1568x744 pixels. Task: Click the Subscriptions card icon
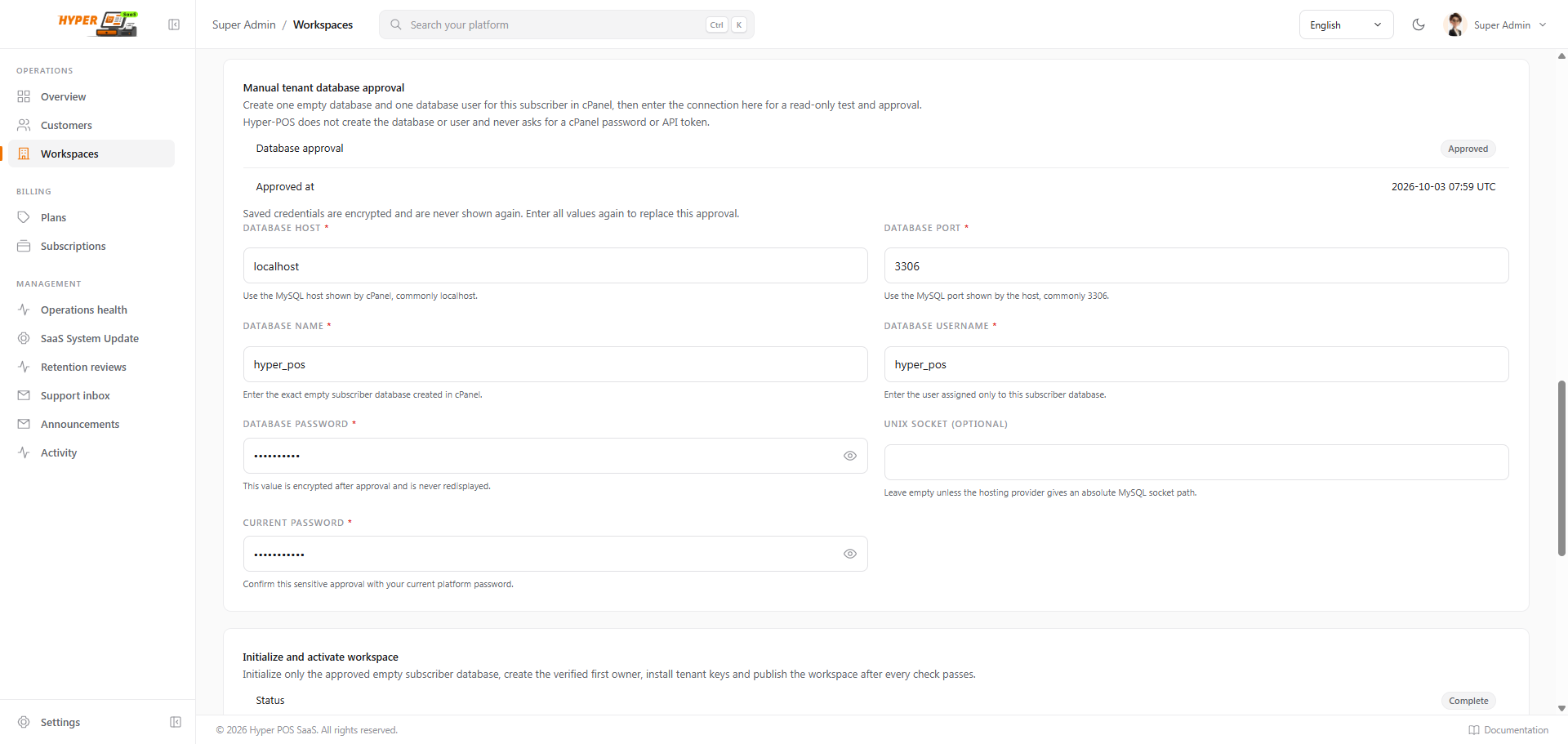[24, 246]
